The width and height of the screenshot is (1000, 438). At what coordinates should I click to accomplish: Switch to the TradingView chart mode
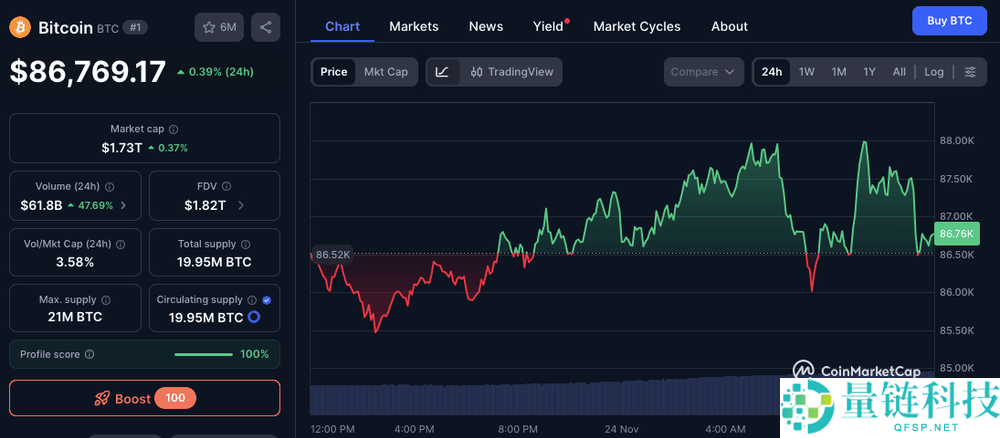pyautogui.click(x=511, y=72)
